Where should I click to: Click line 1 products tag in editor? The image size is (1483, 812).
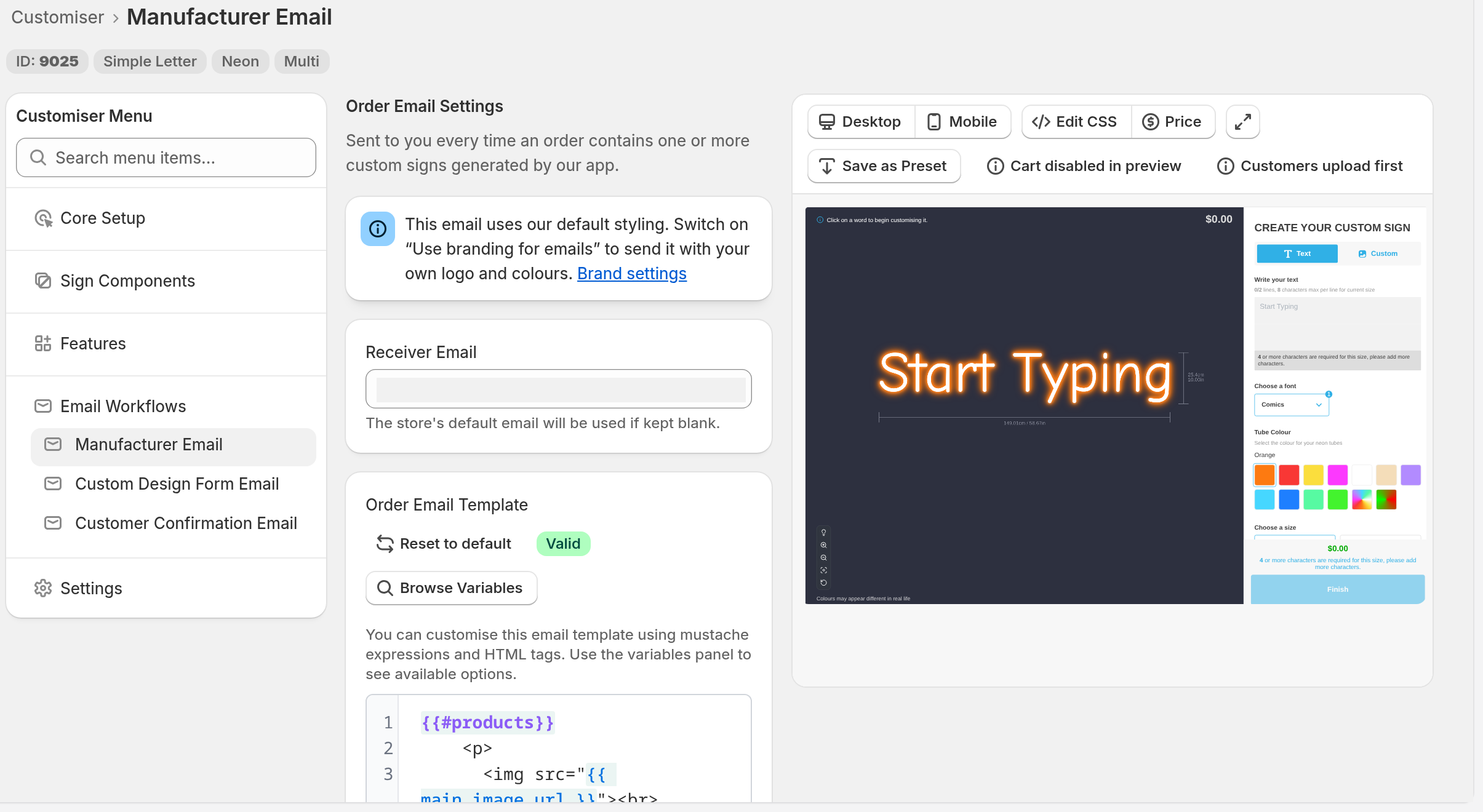click(487, 723)
